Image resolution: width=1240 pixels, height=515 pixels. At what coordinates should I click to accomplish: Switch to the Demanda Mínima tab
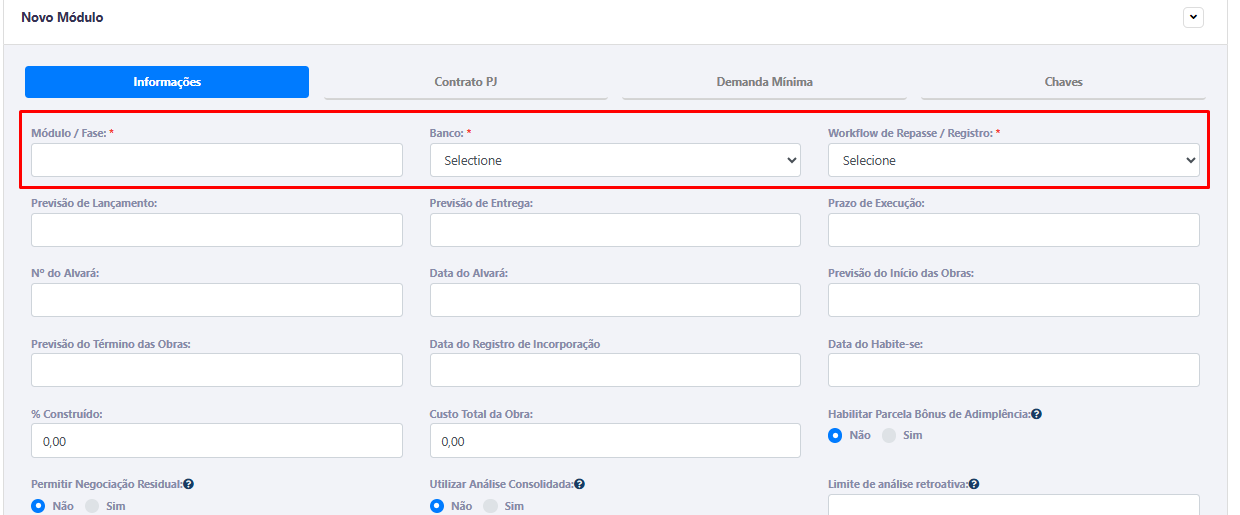point(764,82)
